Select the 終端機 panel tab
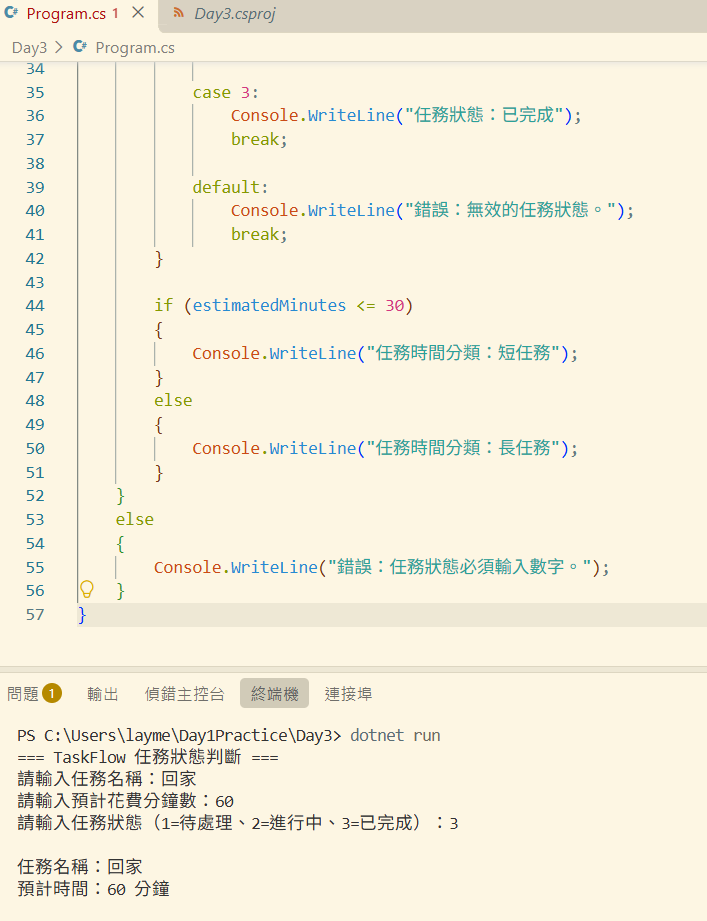707x921 pixels. [x=274, y=694]
